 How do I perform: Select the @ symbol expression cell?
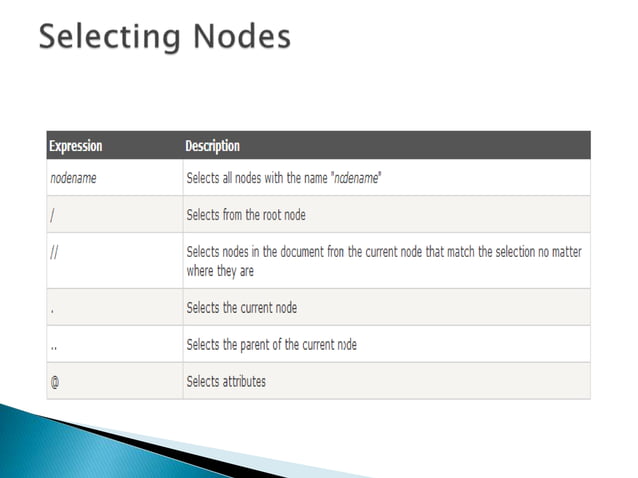[x=54, y=381]
